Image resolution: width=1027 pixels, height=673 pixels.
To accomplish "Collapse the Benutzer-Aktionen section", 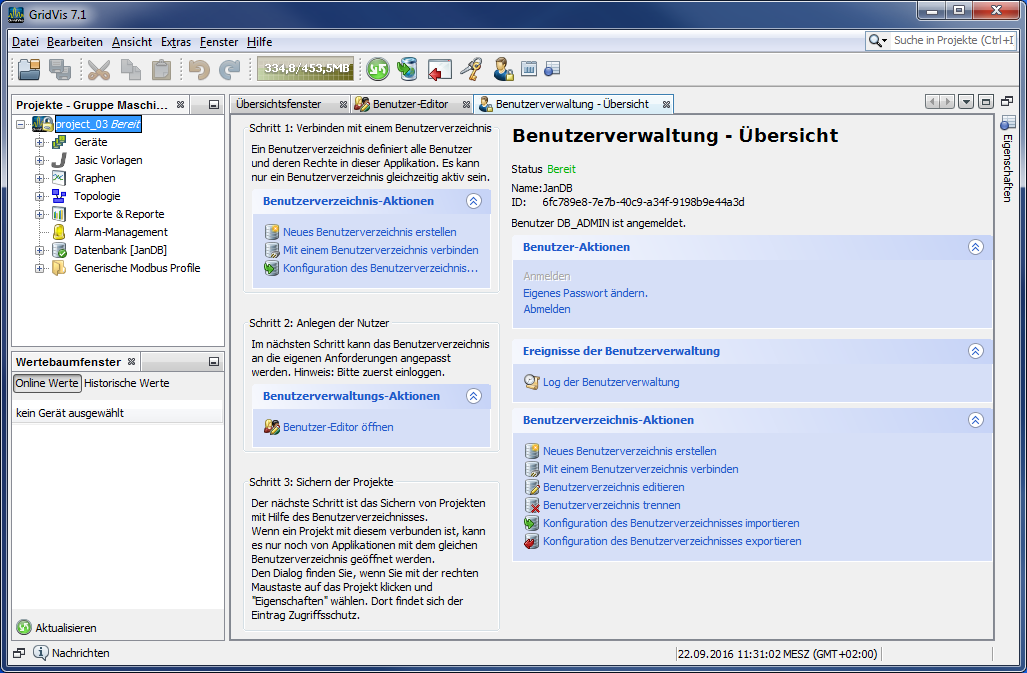I will [975, 247].
